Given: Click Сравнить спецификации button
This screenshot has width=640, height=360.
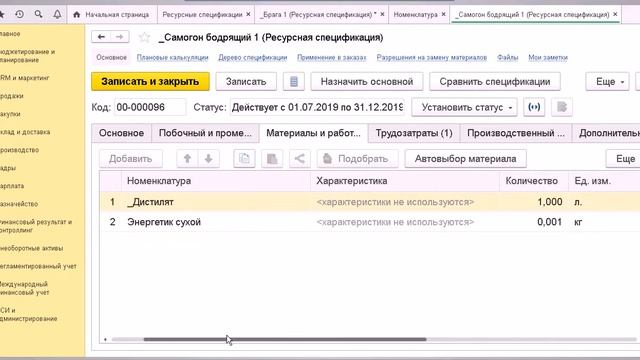Looking at the screenshot, I should [x=495, y=82].
